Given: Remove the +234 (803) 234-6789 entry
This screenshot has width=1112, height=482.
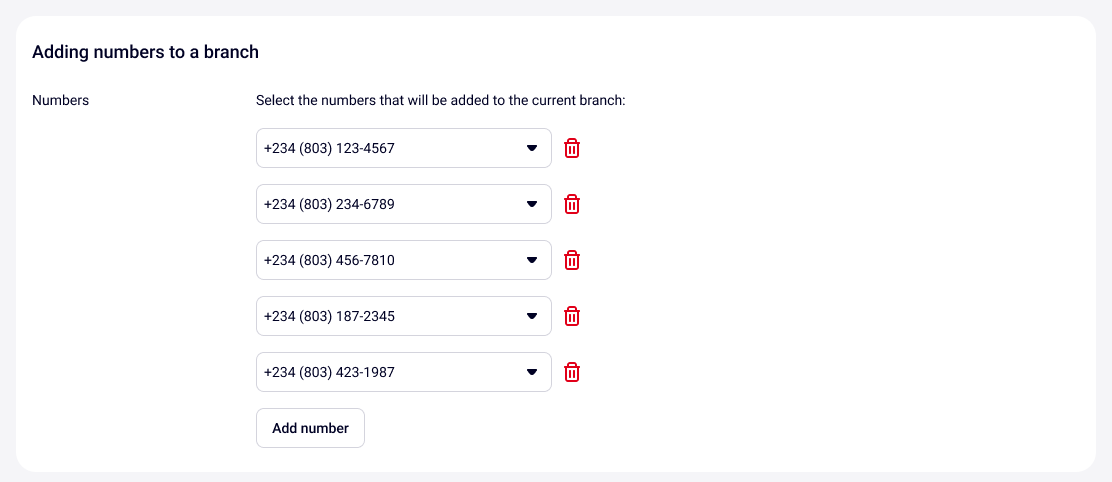Looking at the screenshot, I should [x=572, y=204].
